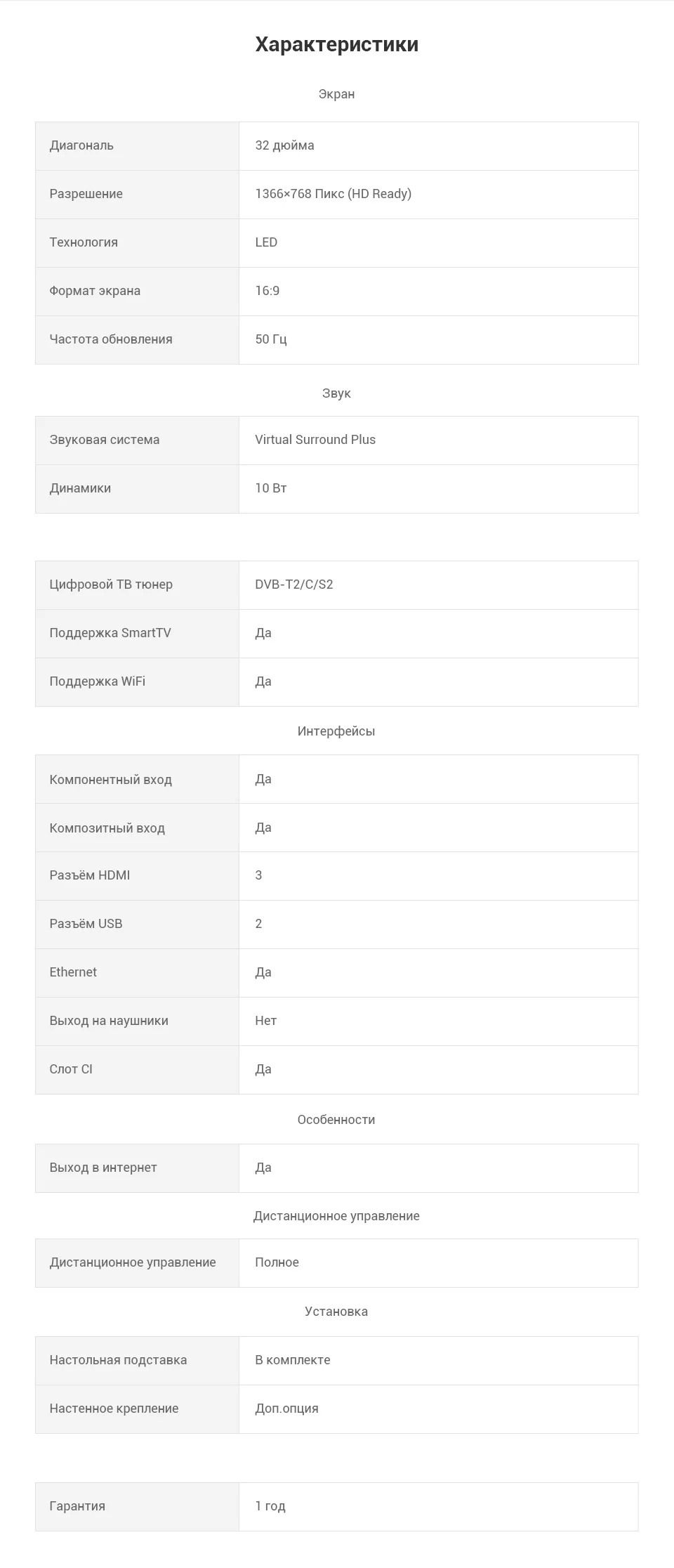This screenshot has width=674, height=1568.
Task: Select the Разъём USB count value
Action: [258, 924]
